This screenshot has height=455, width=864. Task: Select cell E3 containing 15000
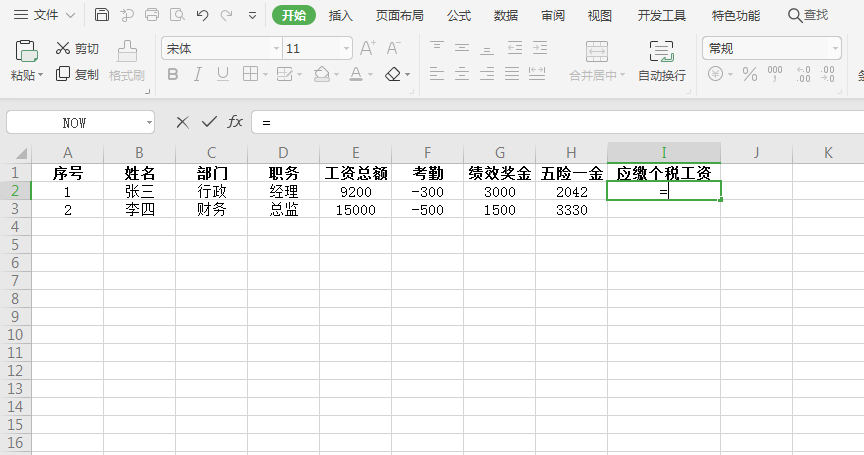[356, 210]
